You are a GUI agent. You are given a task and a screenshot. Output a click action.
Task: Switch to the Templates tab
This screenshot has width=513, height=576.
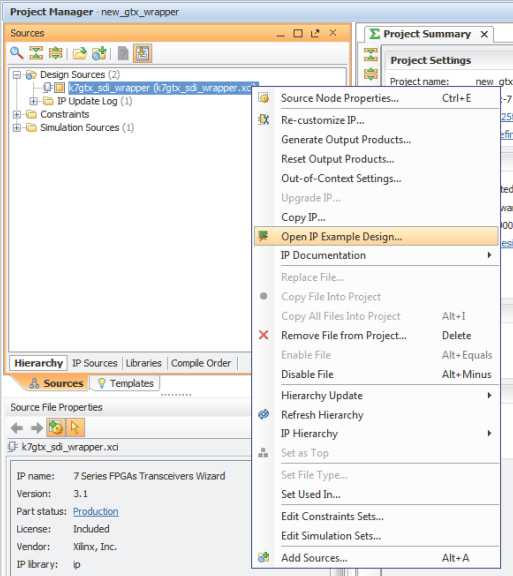click(126, 383)
